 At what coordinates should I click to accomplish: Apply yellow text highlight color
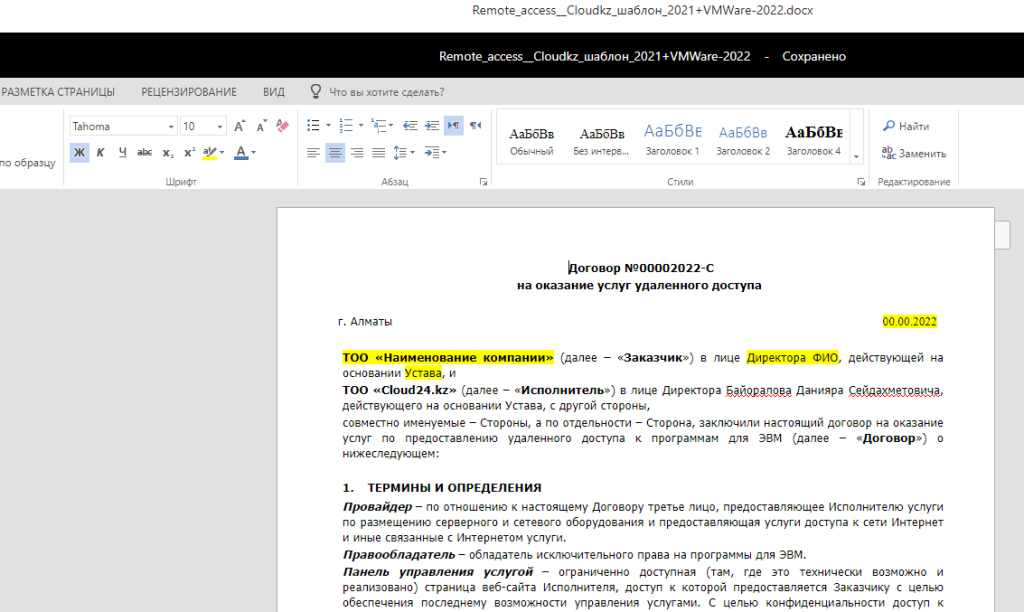tap(209, 153)
